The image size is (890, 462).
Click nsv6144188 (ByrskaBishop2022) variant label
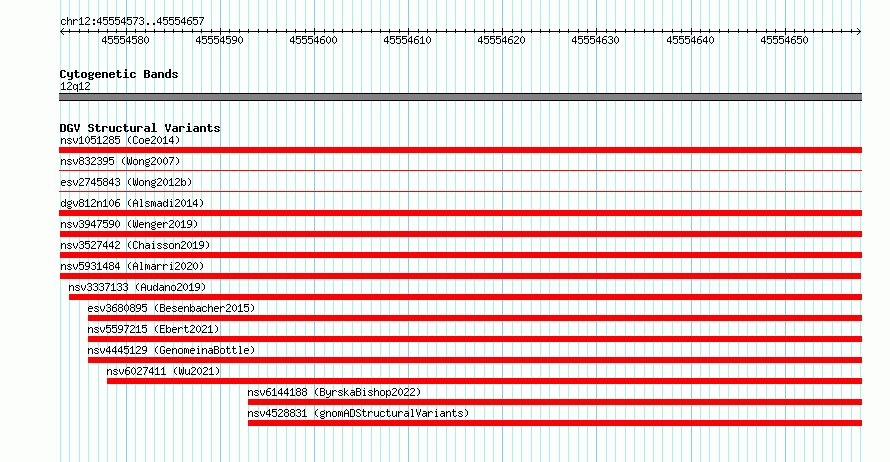[334, 392]
